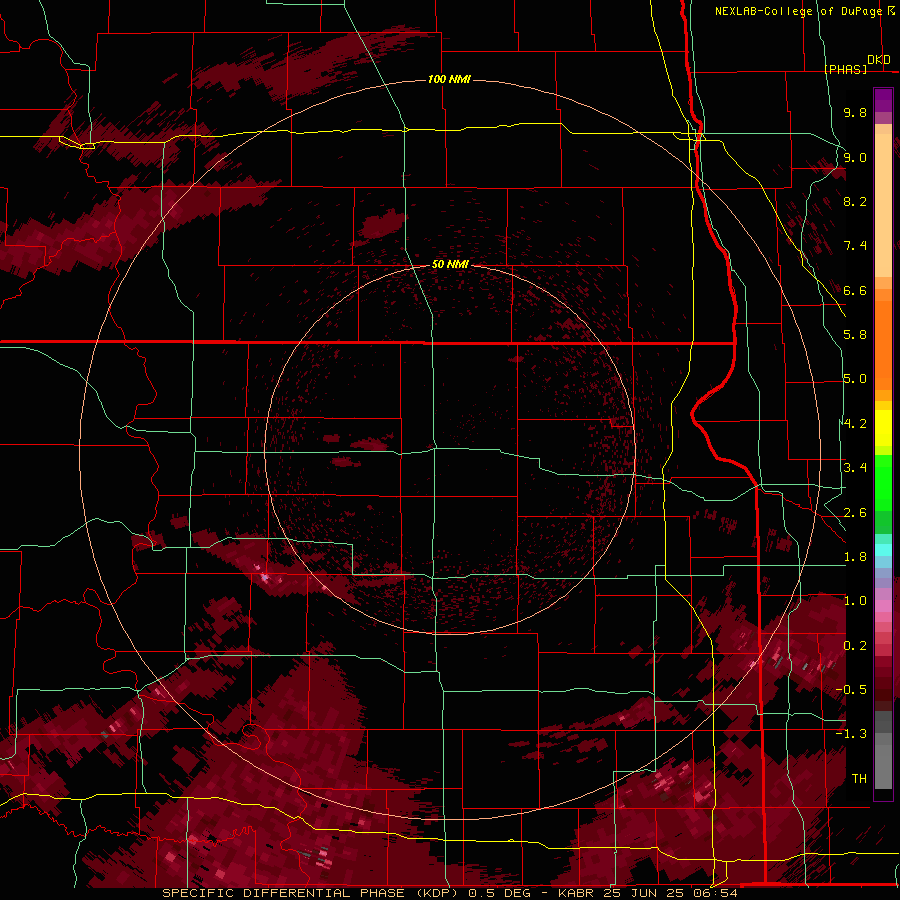Screen dimensions: 900x900
Task: Click the cyan segment of the color bar
Action: (883, 550)
